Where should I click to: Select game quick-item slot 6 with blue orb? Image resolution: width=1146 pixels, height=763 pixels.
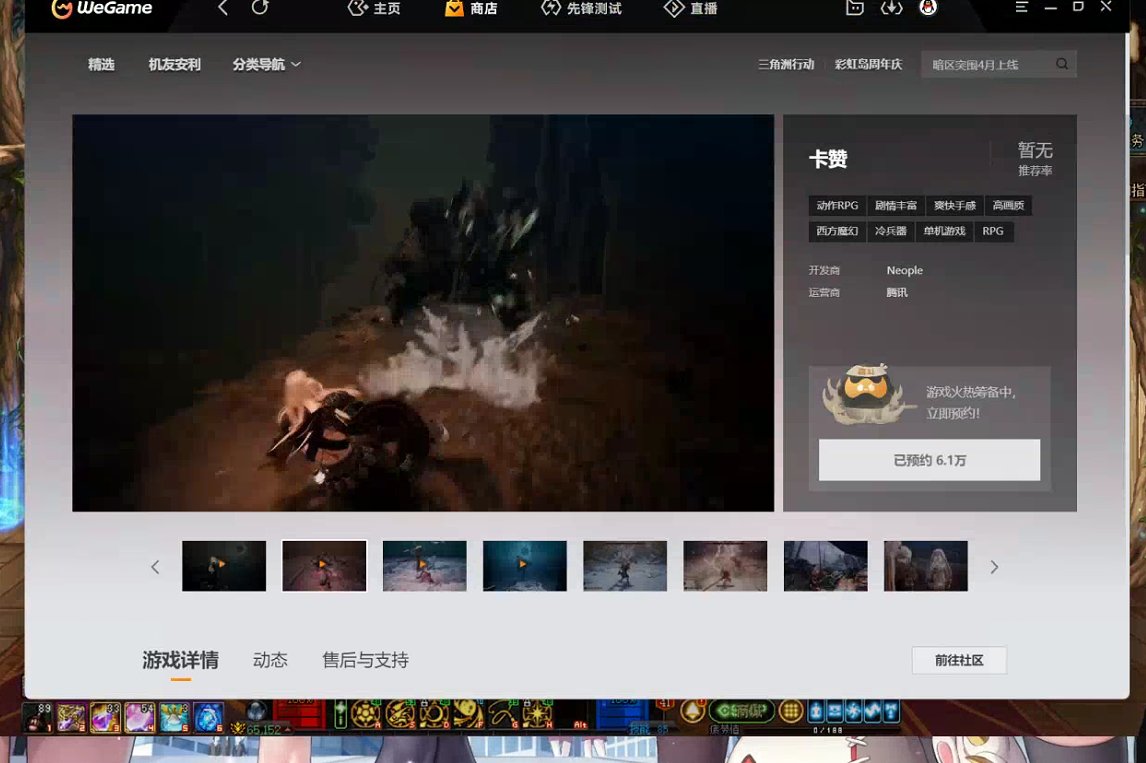[208, 717]
